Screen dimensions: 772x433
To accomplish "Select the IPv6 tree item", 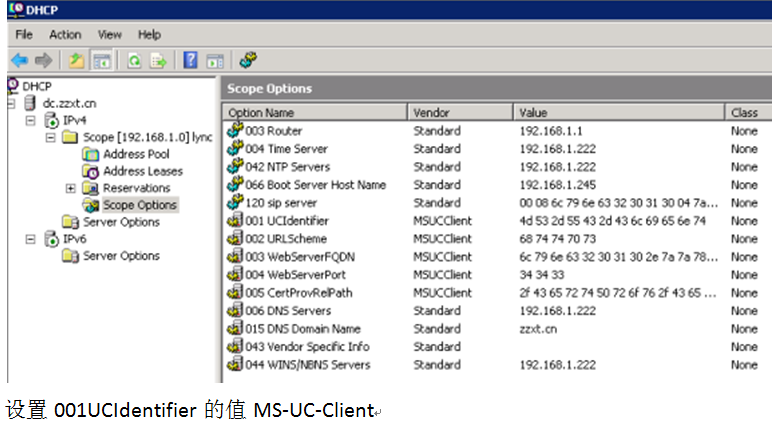I will click(x=74, y=239).
